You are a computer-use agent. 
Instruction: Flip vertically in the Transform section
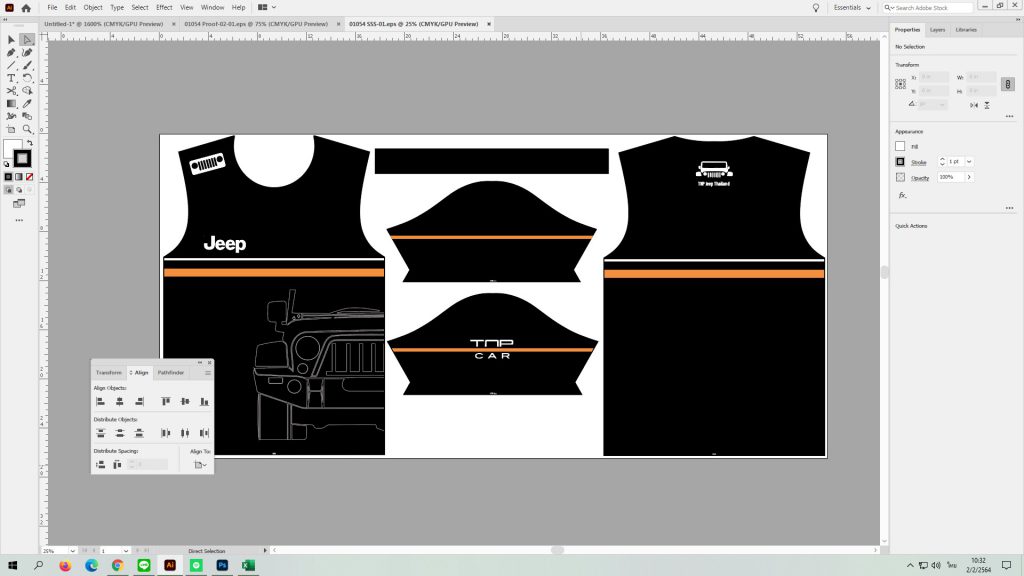987,105
